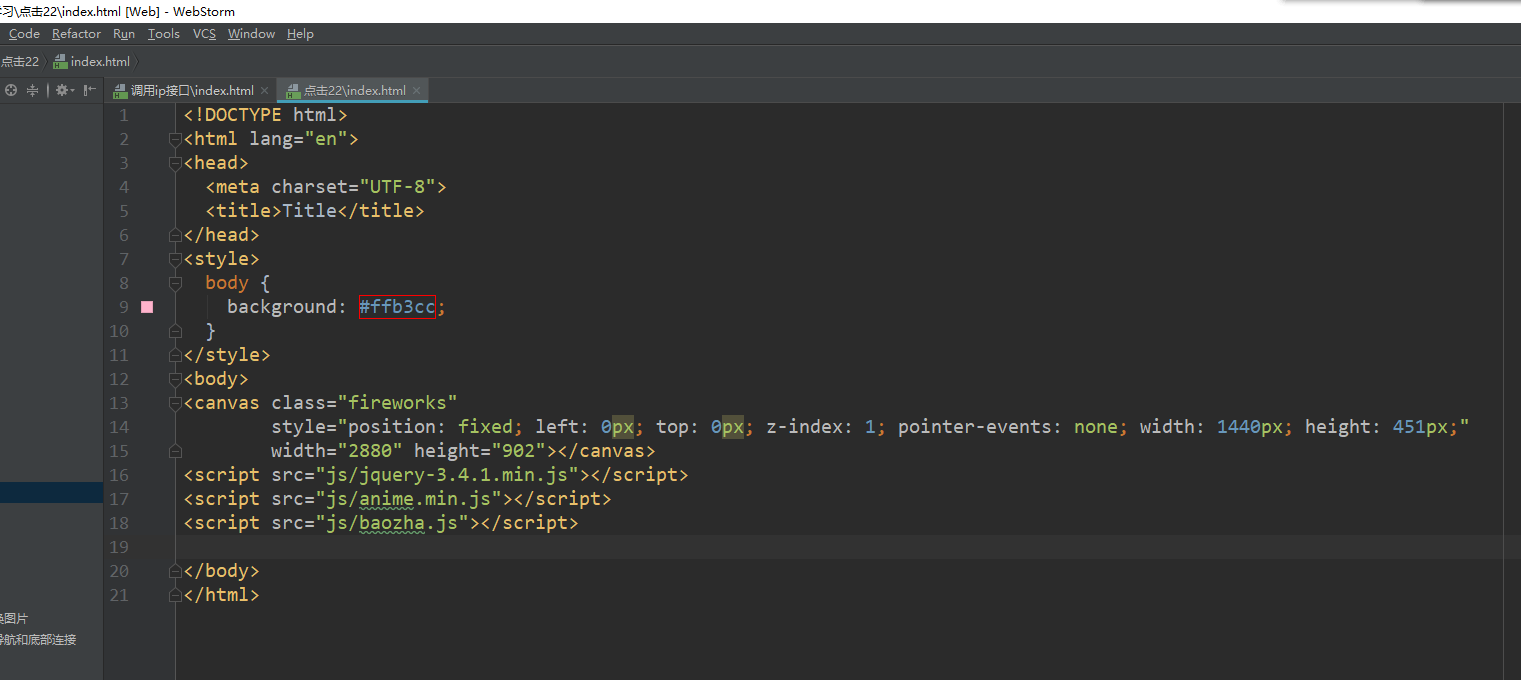Viewport: 1521px width, 680px height.
Task: Click line number 9 in the gutter
Action: click(x=124, y=307)
